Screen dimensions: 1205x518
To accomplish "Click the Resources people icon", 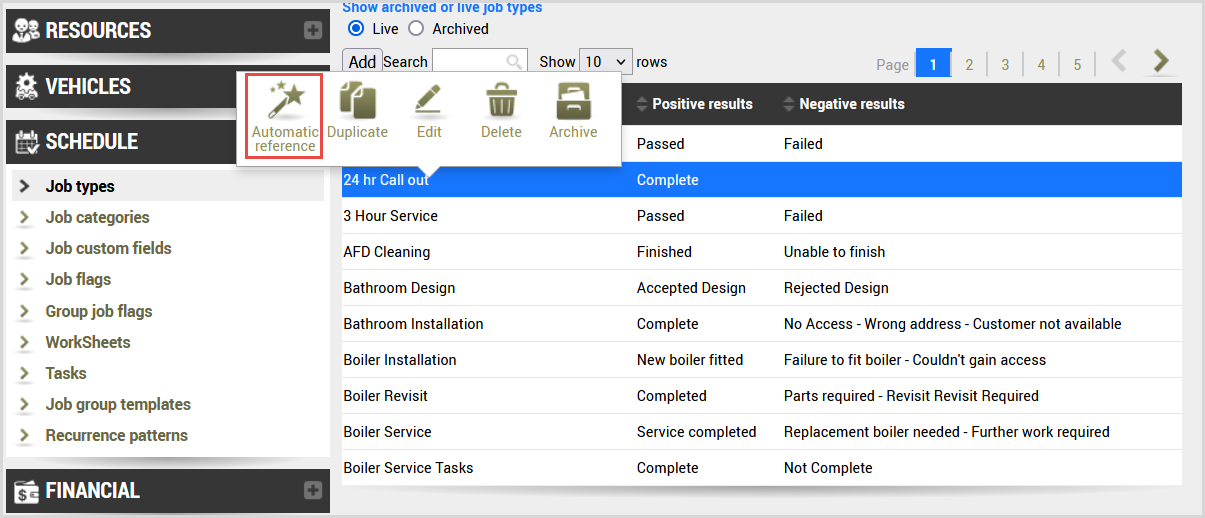I will click(x=25, y=30).
